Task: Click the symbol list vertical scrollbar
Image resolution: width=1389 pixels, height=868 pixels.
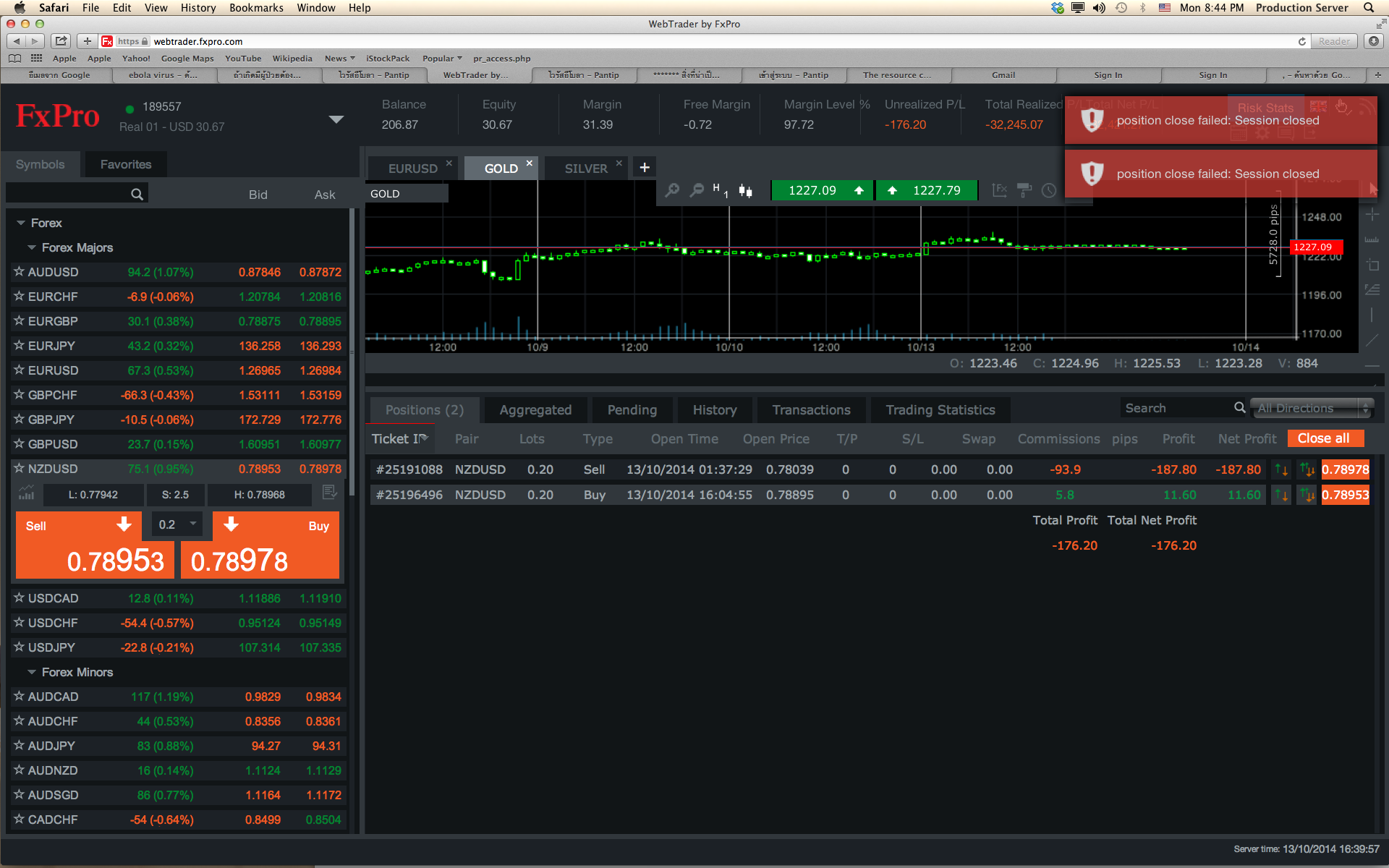Action: point(352,352)
